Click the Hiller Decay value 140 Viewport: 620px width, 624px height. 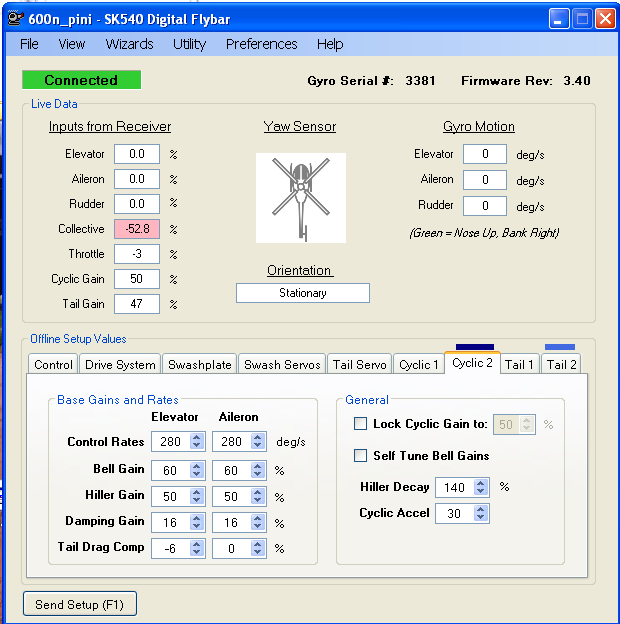click(x=454, y=488)
